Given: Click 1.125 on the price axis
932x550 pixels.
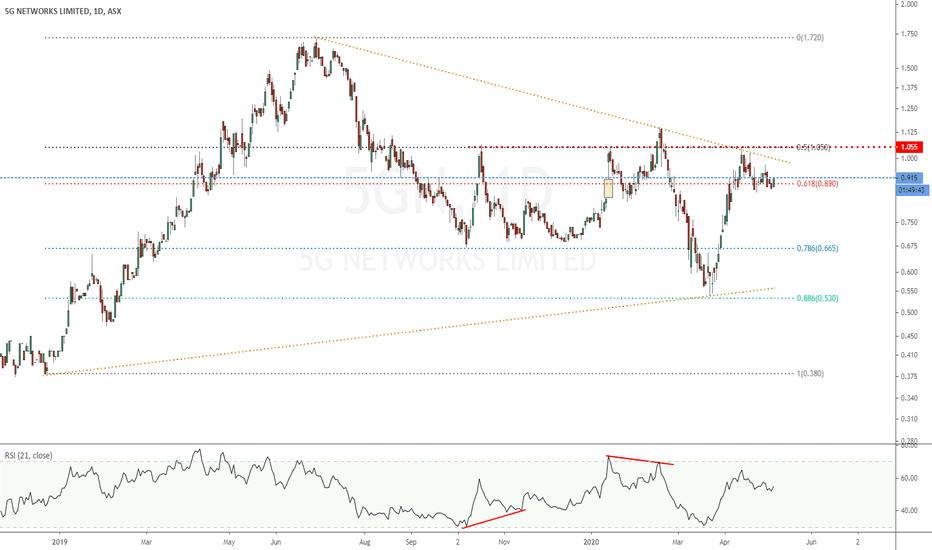Looking at the screenshot, I should coord(909,133).
